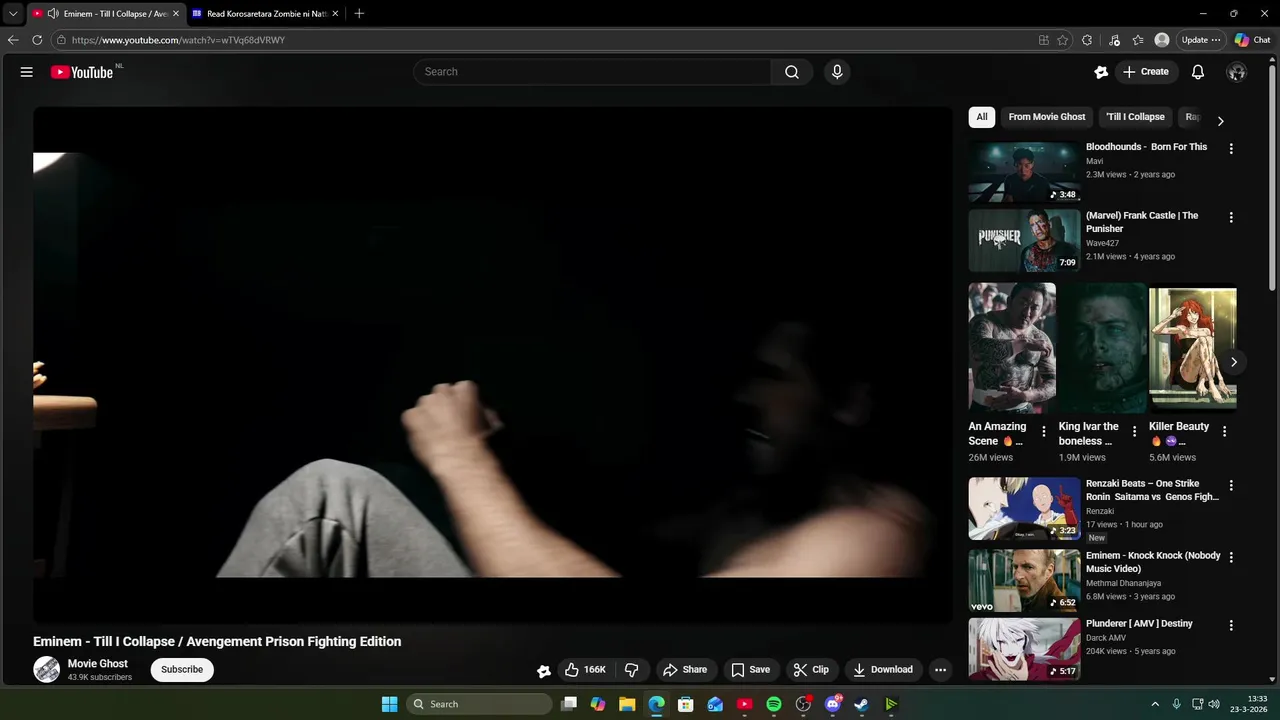
Task: Click the search magnifier button
Action: [x=792, y=72]
